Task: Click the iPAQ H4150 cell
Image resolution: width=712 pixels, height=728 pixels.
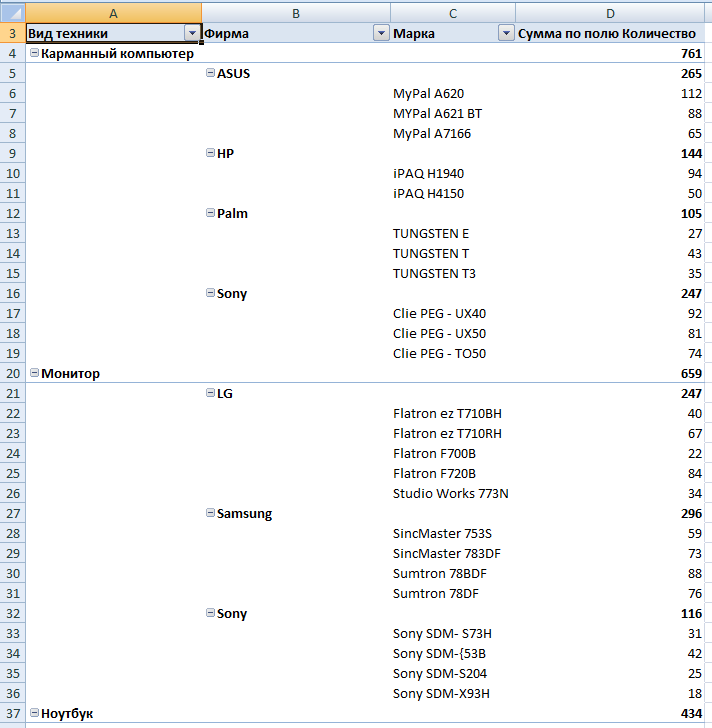Action: pos(453,193)
